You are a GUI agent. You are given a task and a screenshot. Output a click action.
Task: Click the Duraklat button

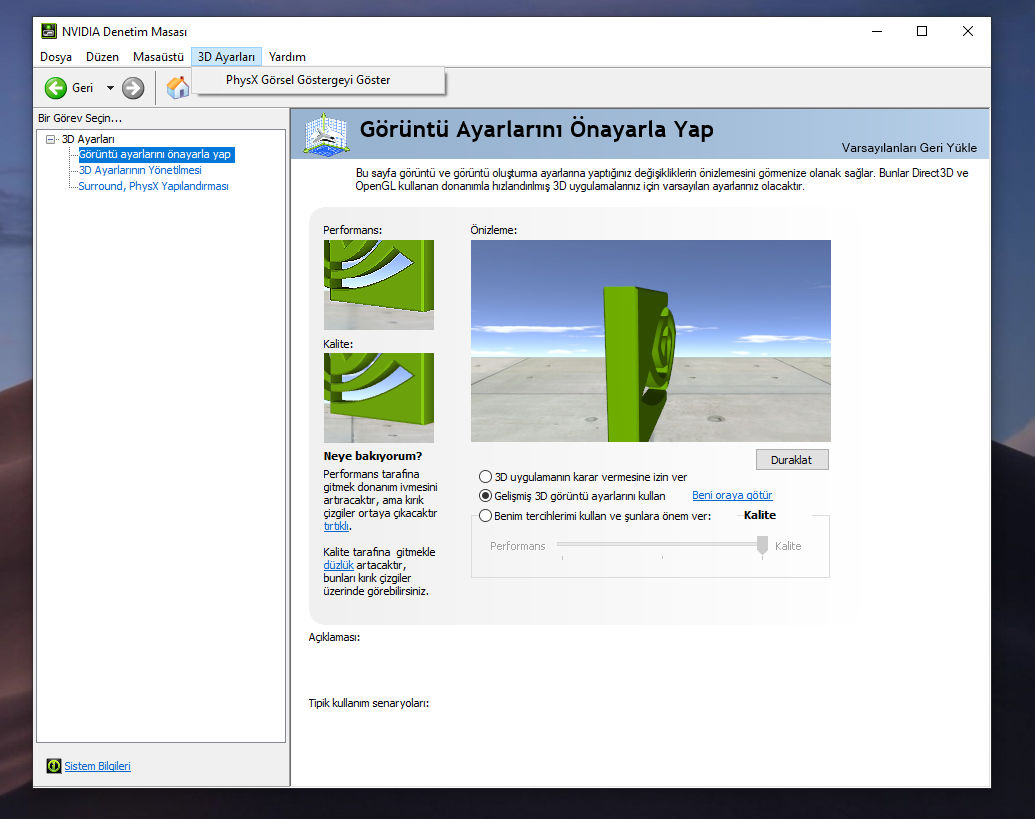791,460
